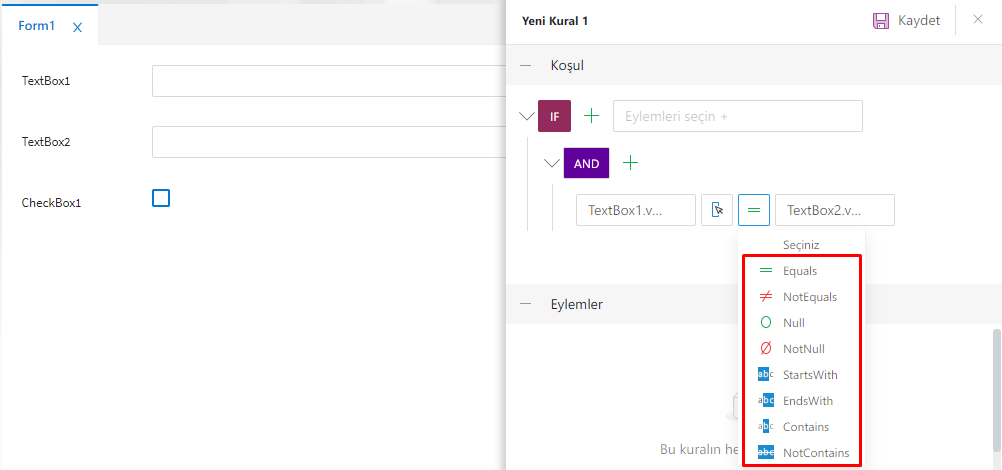Click the save disk icon beside Kaydet
The image size is (1002, 470).
(x=881, y=20)
